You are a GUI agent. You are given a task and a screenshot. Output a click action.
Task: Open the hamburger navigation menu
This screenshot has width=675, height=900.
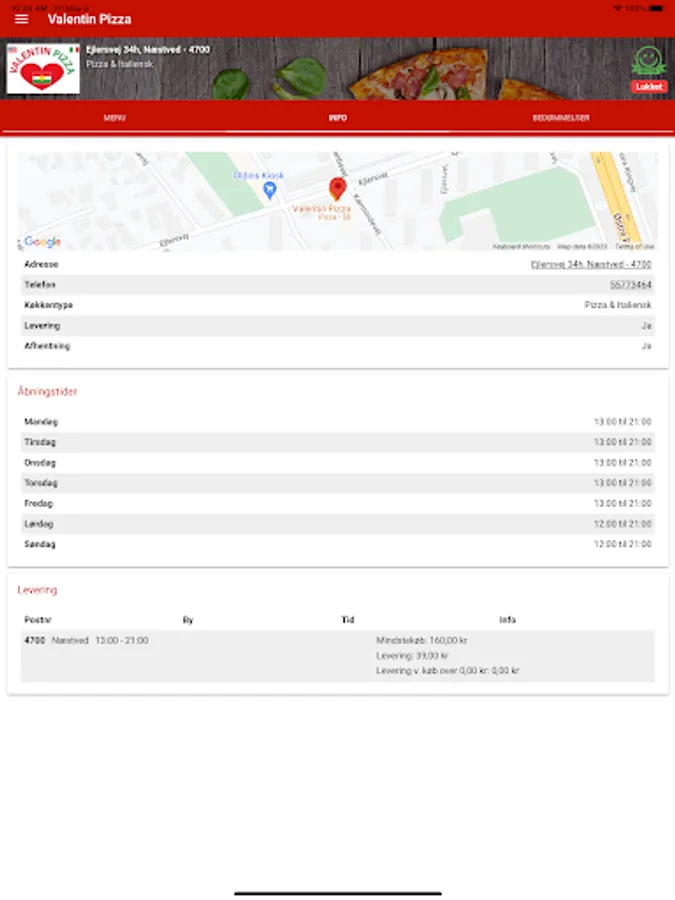click(x=21, y=19)
